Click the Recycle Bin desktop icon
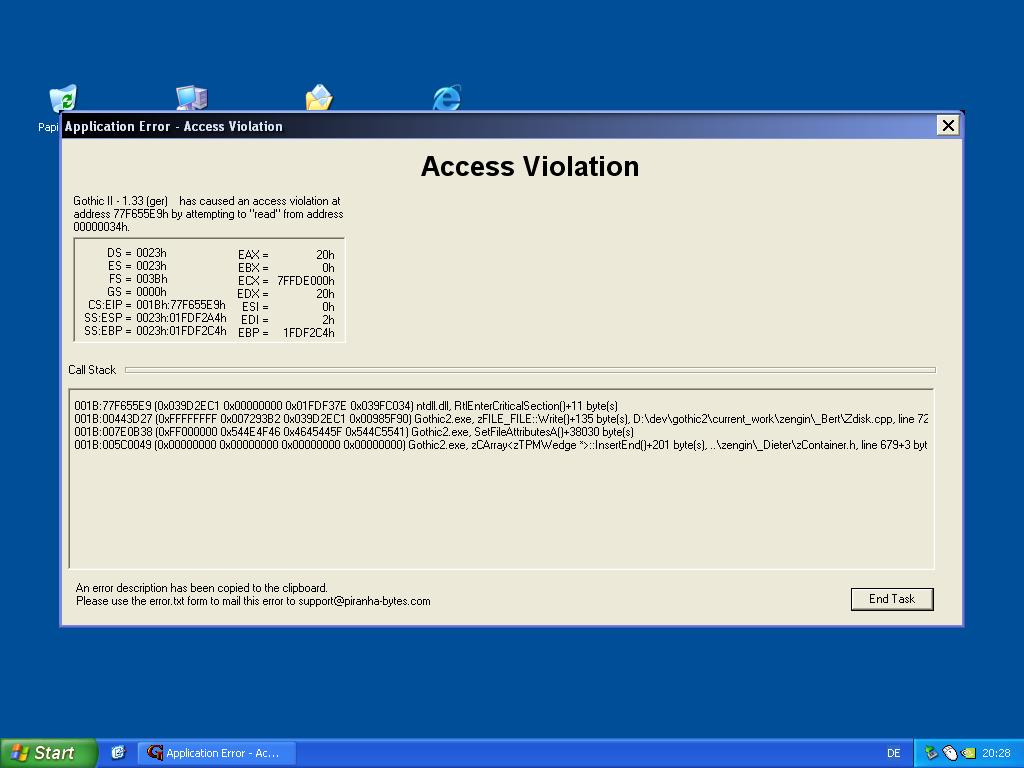The height and width of the screenshot is (768, 1024). point(63,99)
